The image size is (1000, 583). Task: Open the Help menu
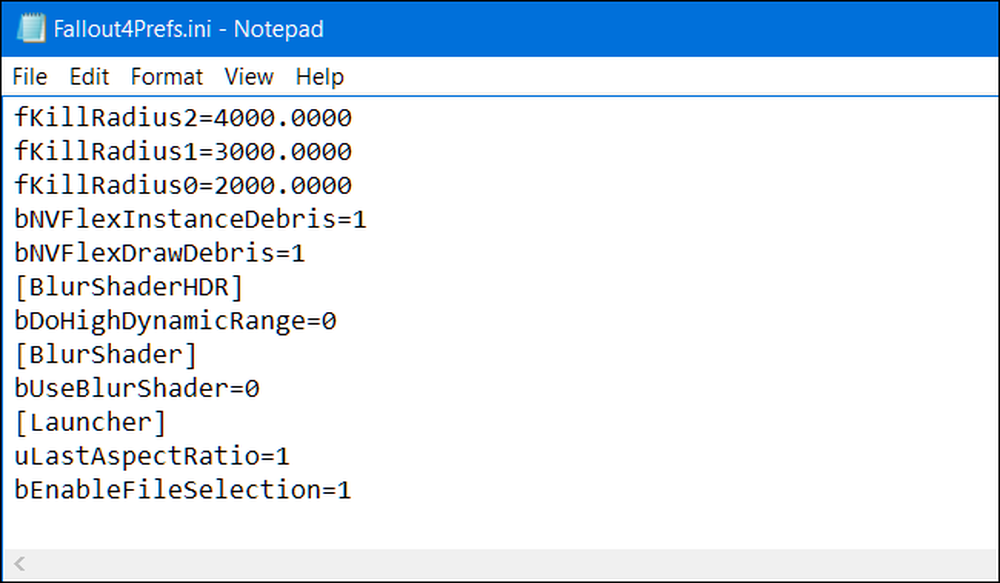coord(320,77)
